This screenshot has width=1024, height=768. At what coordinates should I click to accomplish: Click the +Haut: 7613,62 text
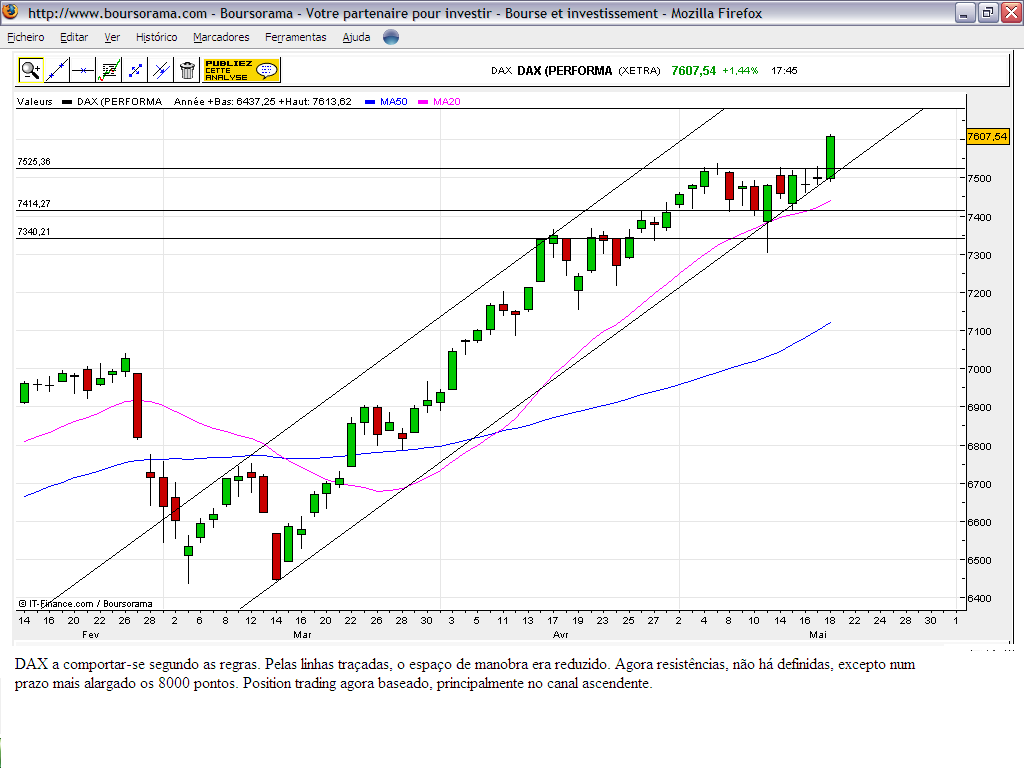point(315,102)
